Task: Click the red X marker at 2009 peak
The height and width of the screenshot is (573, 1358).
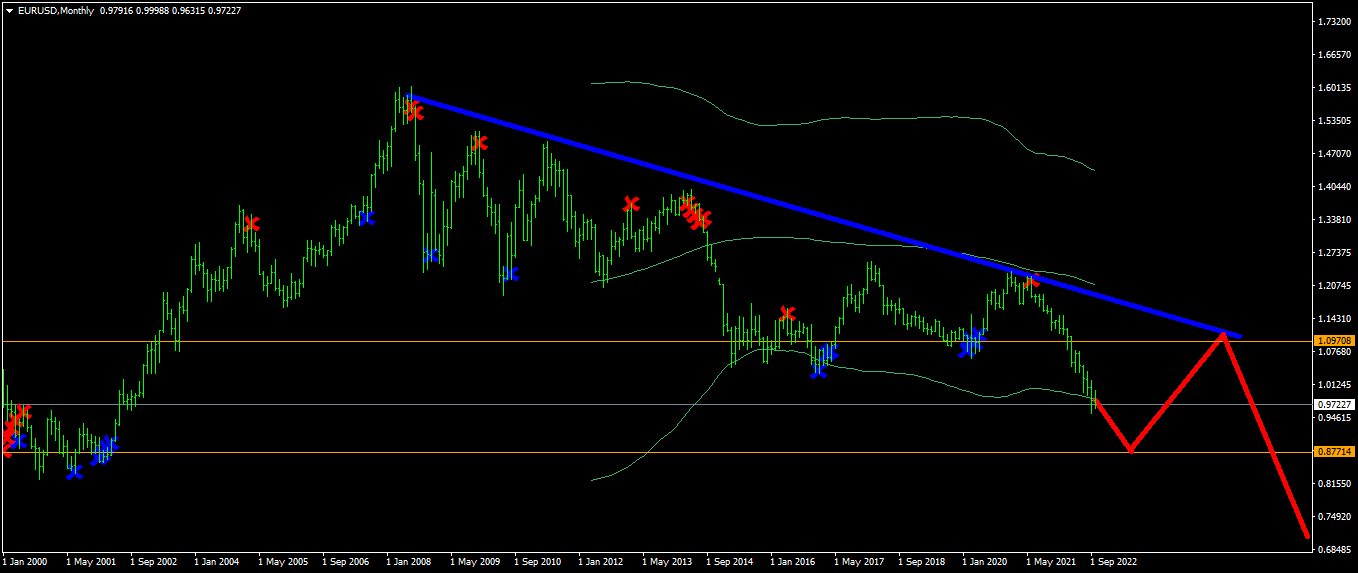Action: point(479,143)
